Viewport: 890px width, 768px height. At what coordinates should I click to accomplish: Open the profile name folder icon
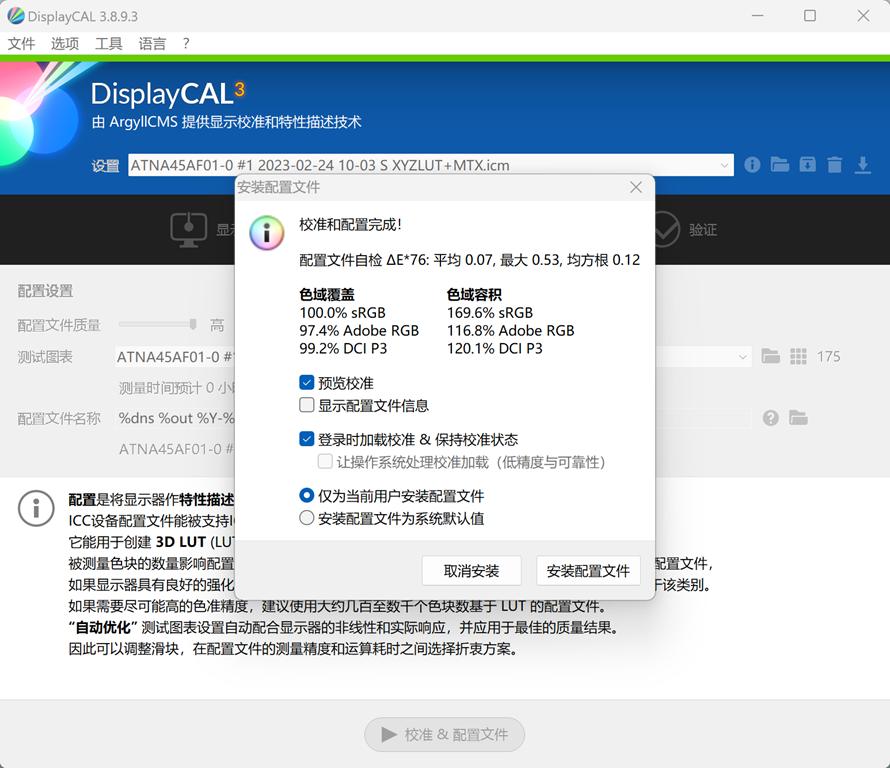pyautogui.click(x=798, y=418)
